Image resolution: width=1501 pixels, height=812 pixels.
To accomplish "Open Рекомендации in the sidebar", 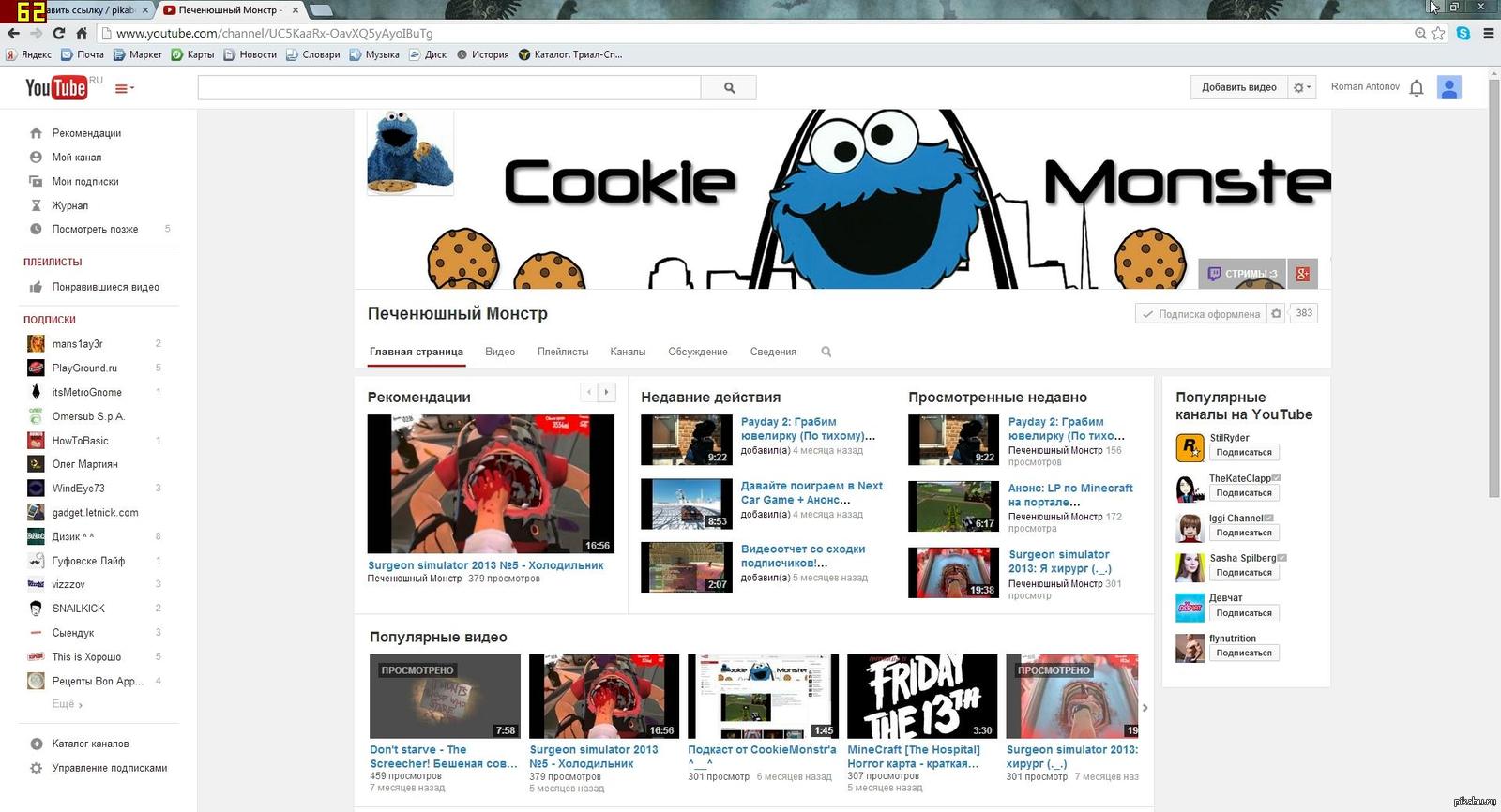I will click(x=86, y=133).
